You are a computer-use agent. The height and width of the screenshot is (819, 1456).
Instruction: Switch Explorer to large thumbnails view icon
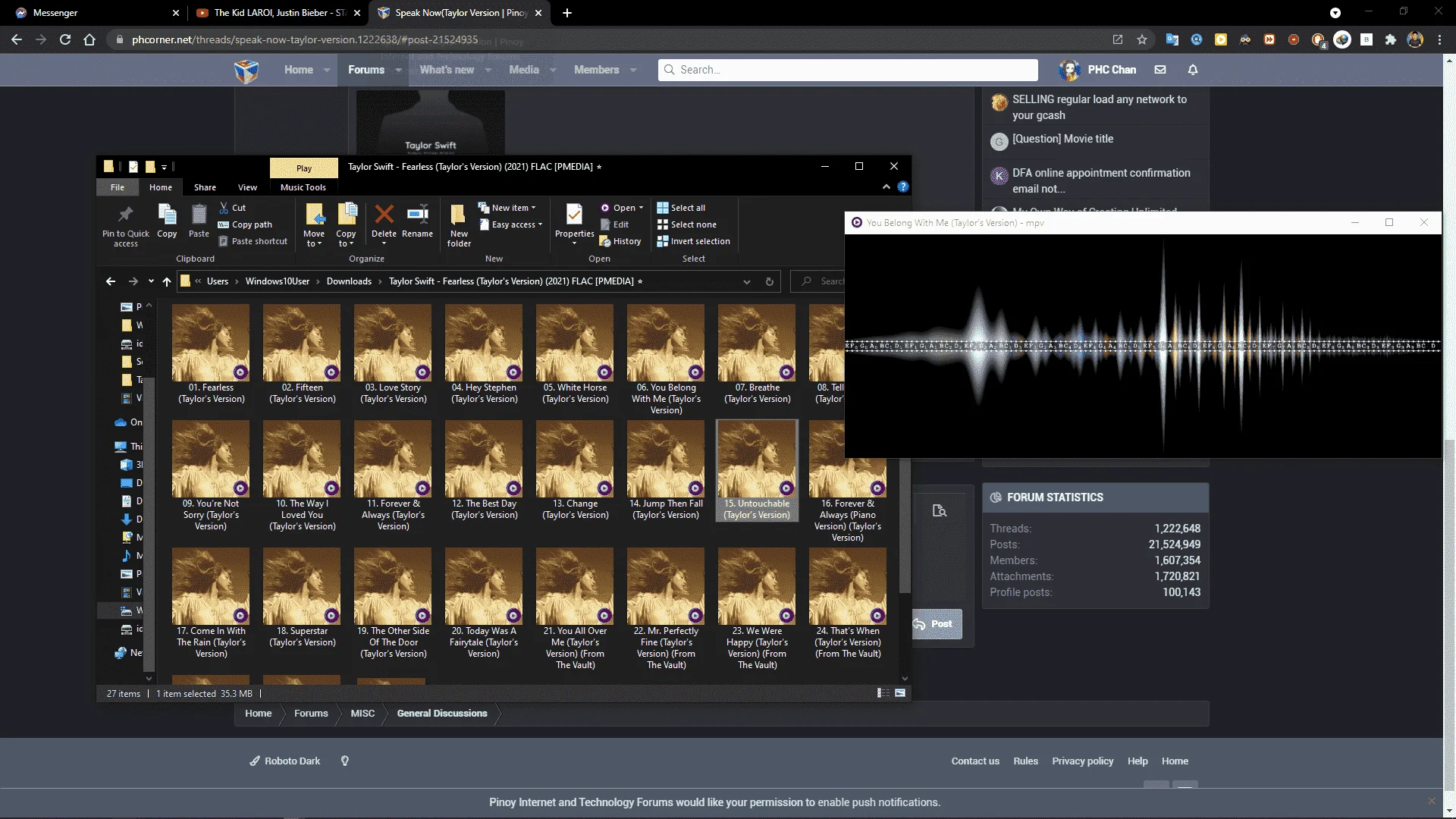click(x=900, y=693)
